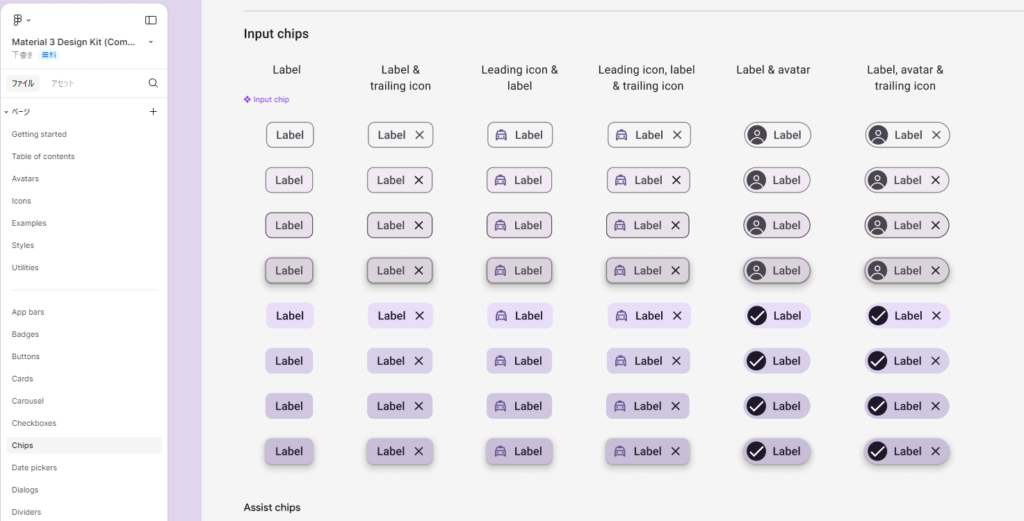Click the avatar in first Label & avatar chip
Screen dimensions: 1024x521
(757, 135)
